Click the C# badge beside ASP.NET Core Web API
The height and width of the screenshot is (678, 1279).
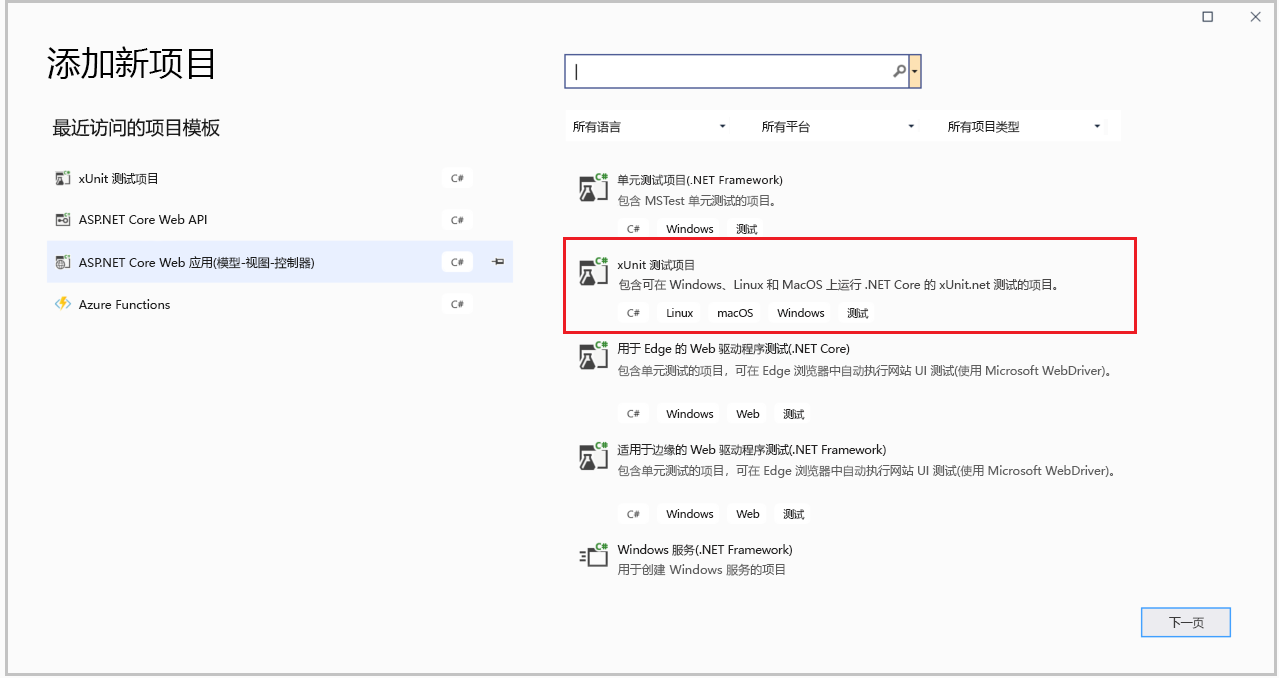tap(457, 220)
